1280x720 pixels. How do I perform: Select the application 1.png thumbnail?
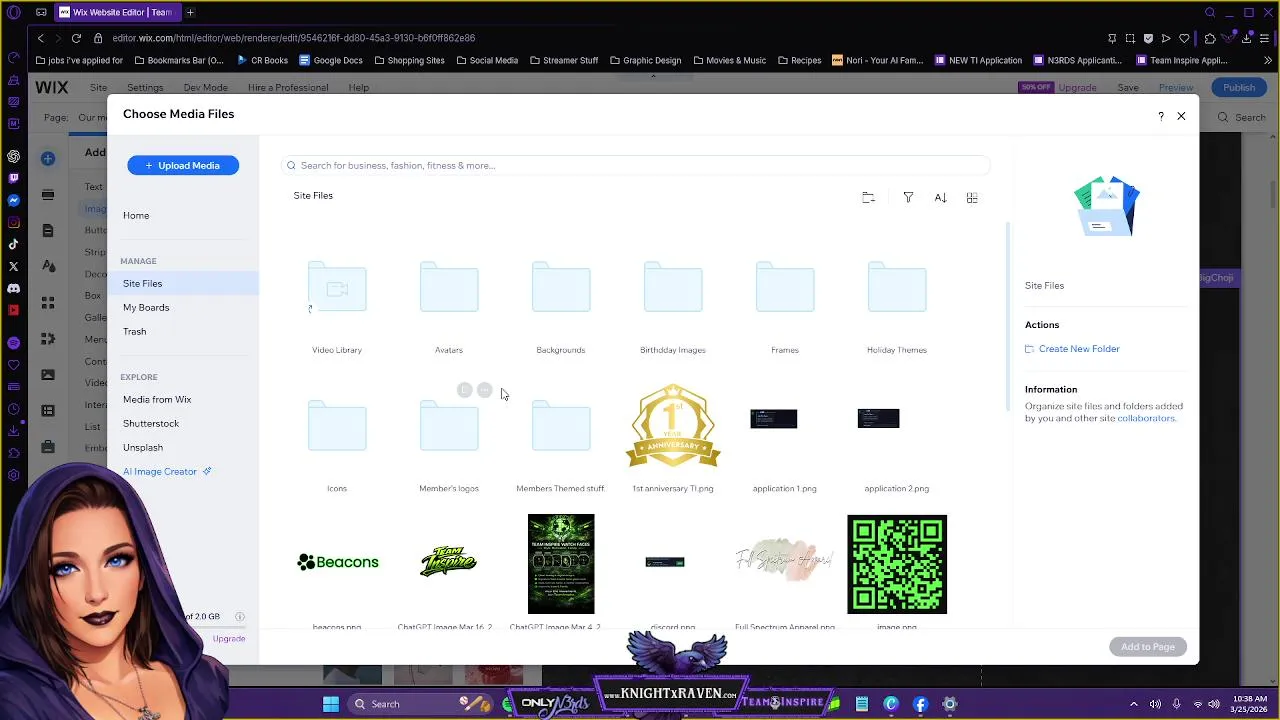(x=774, y=418)
